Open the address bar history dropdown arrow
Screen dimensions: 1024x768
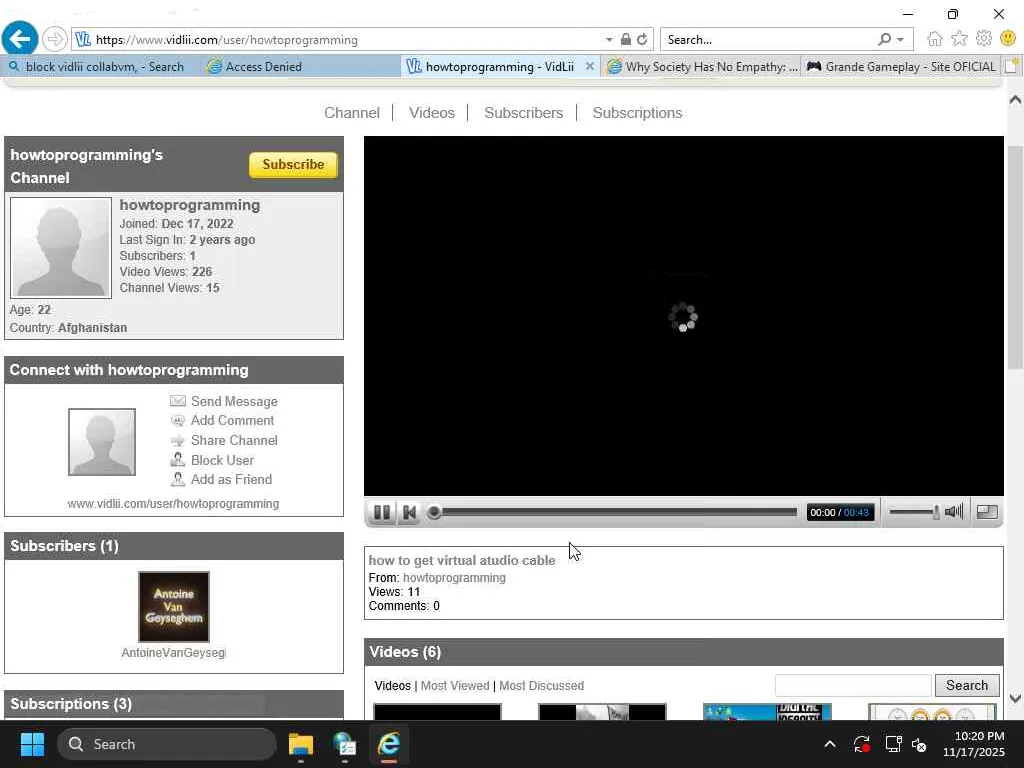point(609,40)
